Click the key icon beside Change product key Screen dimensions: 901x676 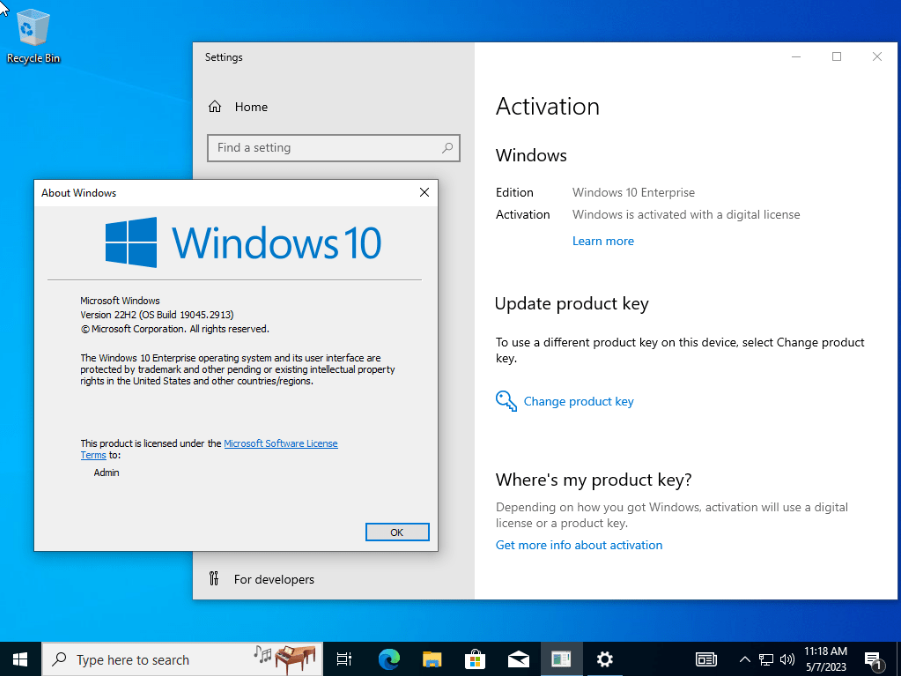506,401
